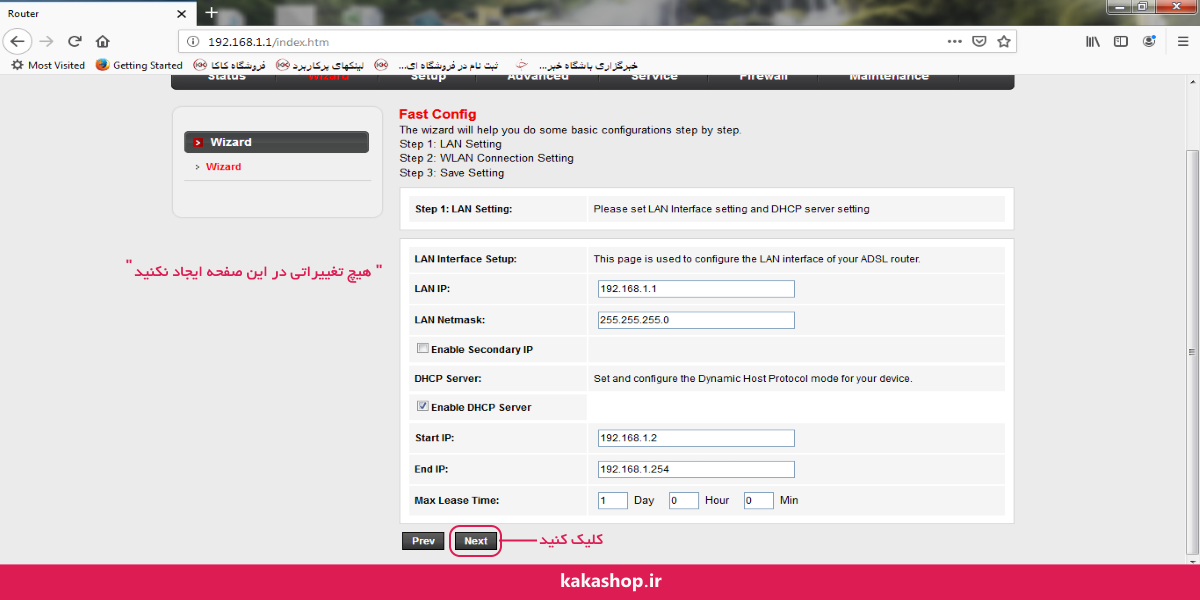Image resolution: width=1200 pixels, height=600 pixels.
Task: Click the page vertical scrollbar thumb
Action: click(1192, 350)
